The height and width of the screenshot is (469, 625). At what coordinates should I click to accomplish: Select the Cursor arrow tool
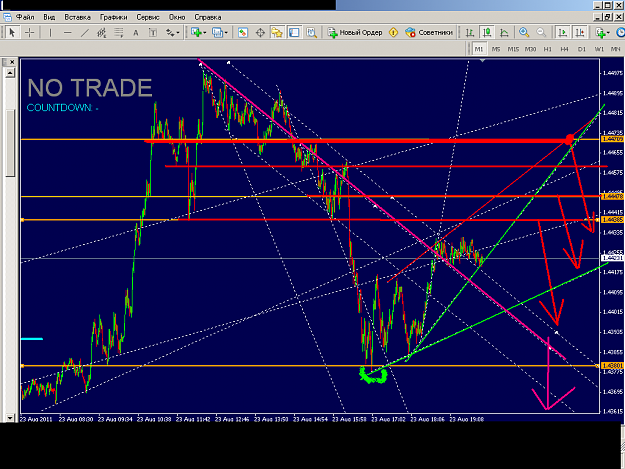tap(12, 32)
